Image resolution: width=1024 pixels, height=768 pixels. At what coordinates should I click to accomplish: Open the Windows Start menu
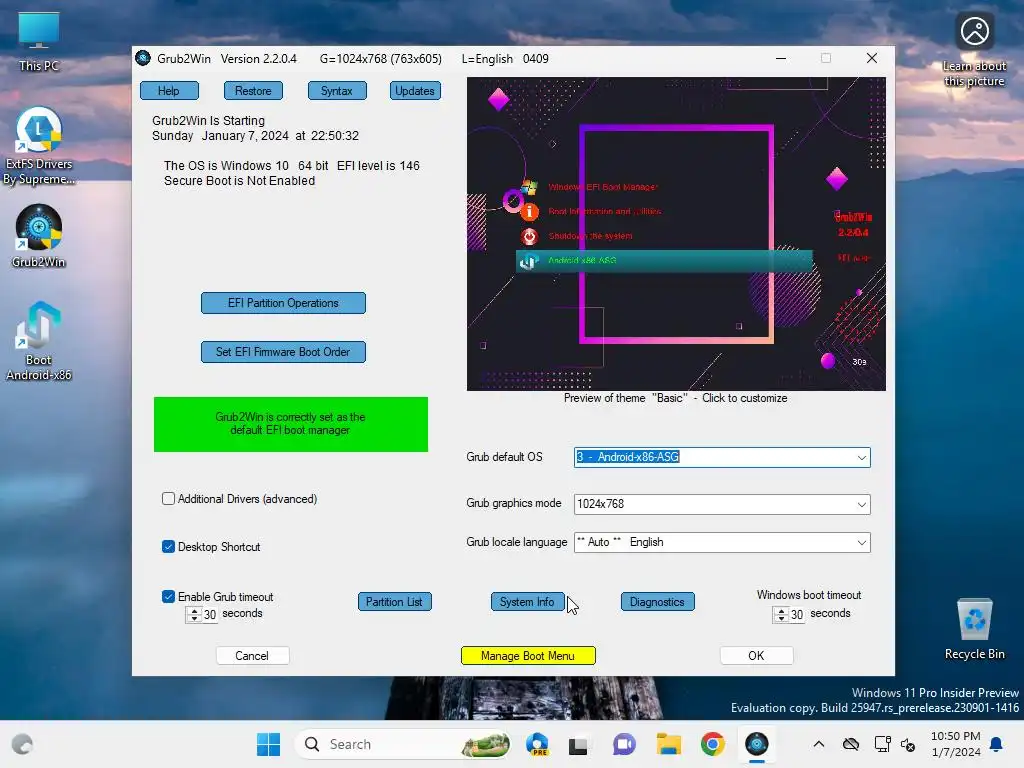(x=268, y=744)
